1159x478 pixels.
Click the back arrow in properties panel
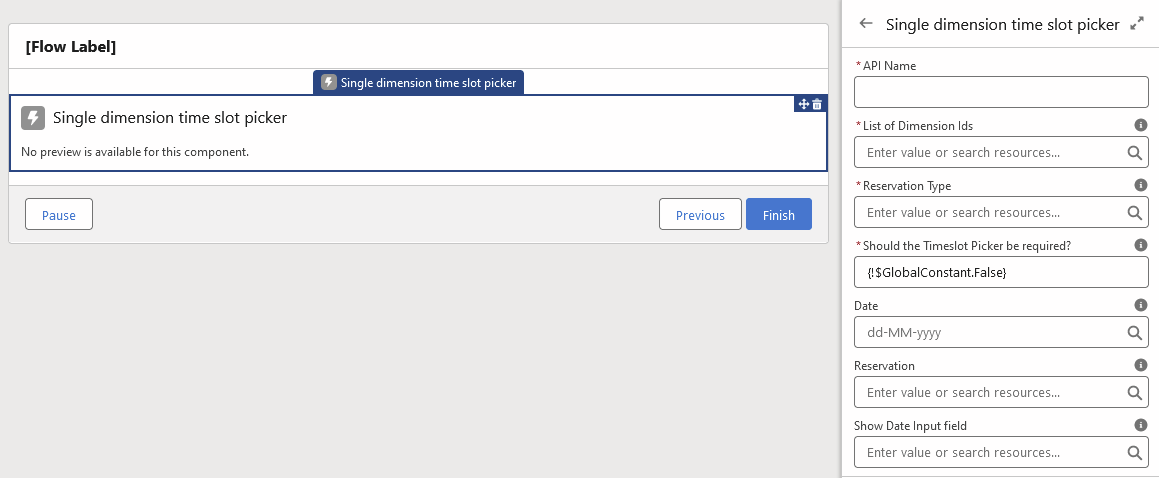click(x=866, y=24)
